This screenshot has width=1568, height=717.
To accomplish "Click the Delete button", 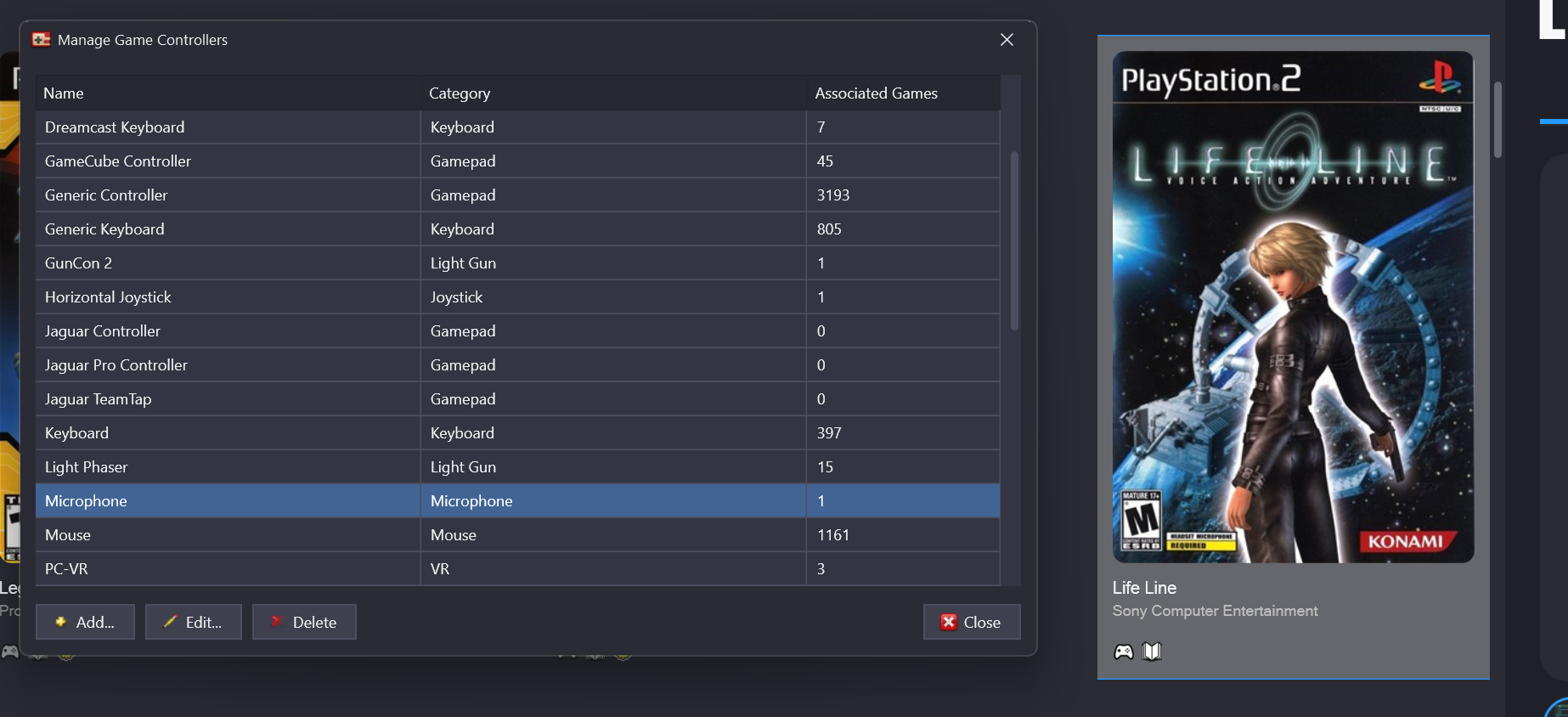I will click(304, 622).
